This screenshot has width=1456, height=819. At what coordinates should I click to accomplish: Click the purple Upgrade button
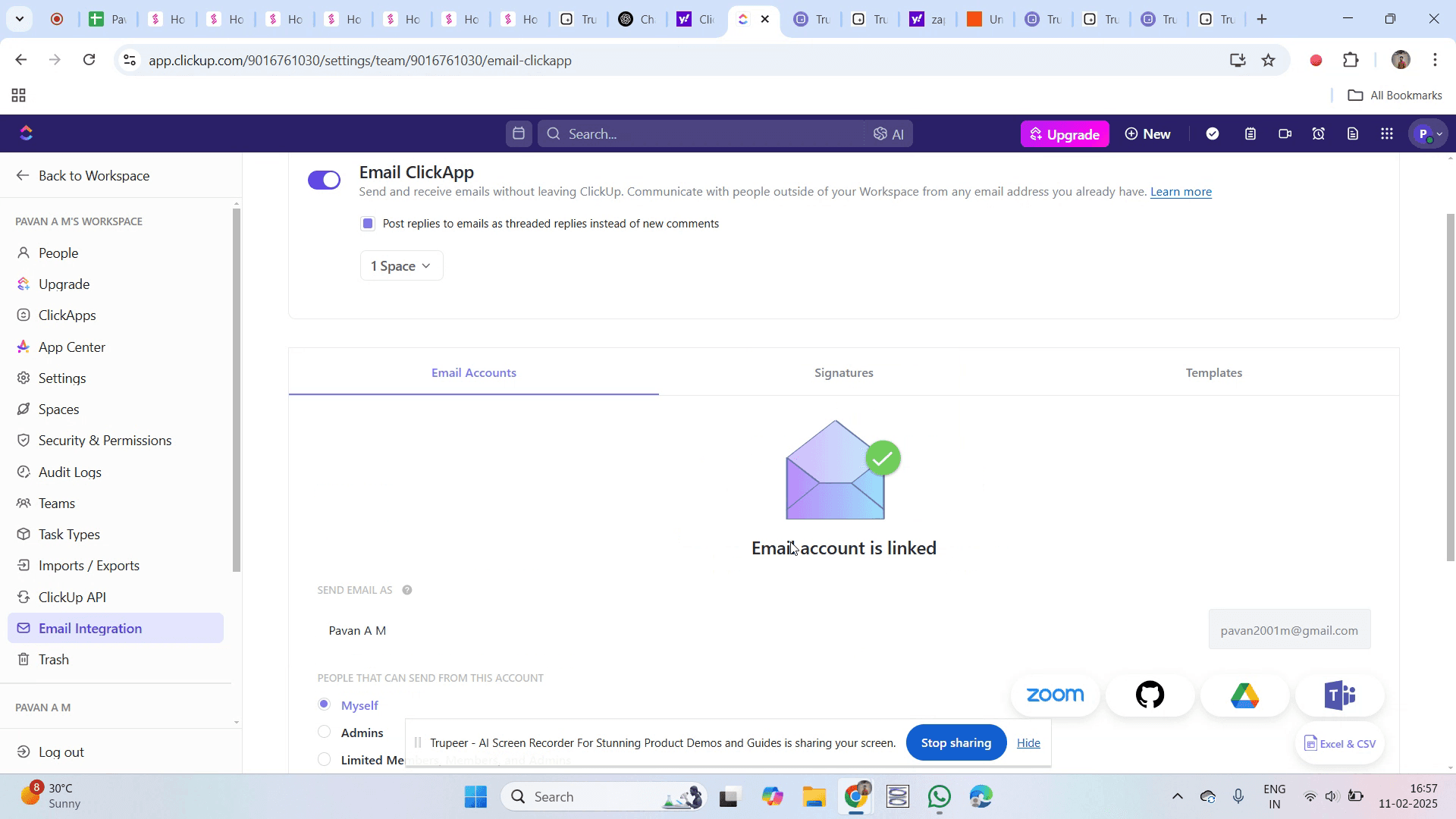point(1065,134)
